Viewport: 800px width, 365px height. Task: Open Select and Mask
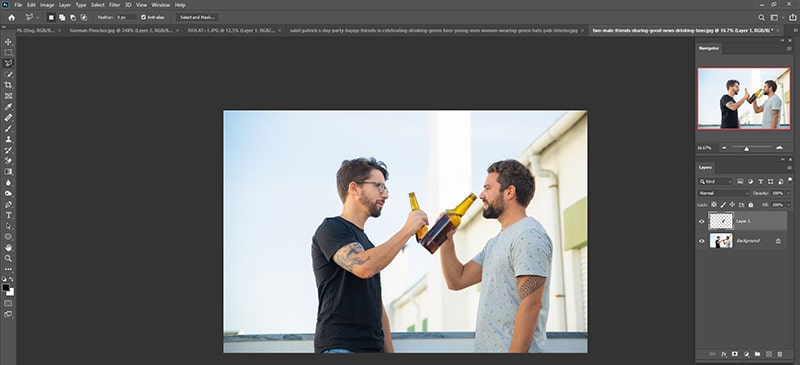coord(197,17)
